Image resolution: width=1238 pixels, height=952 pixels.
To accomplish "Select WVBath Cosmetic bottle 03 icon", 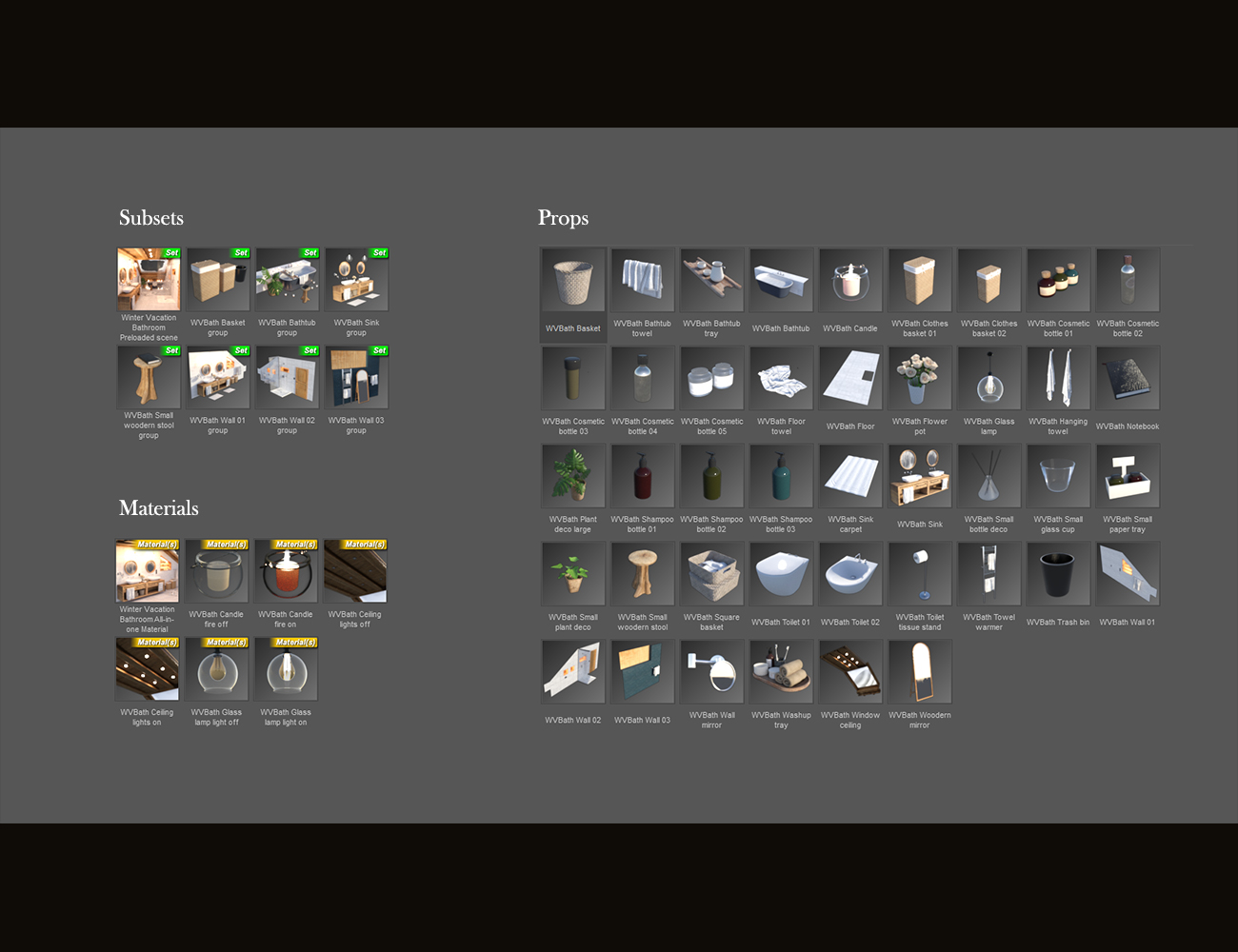I will [573, 378].
